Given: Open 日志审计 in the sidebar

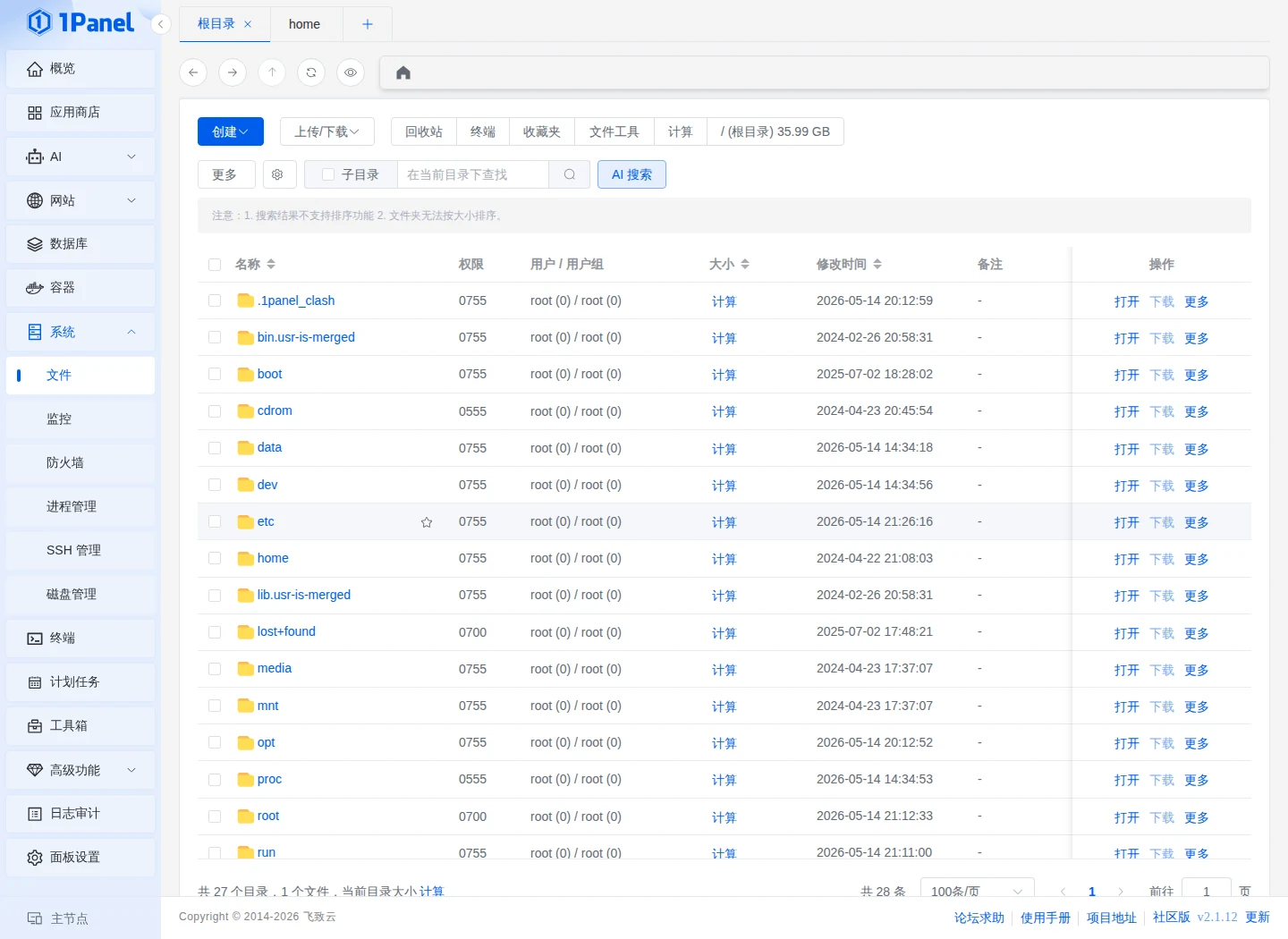Looking at the screenshot, I should (x=80, y=814).
